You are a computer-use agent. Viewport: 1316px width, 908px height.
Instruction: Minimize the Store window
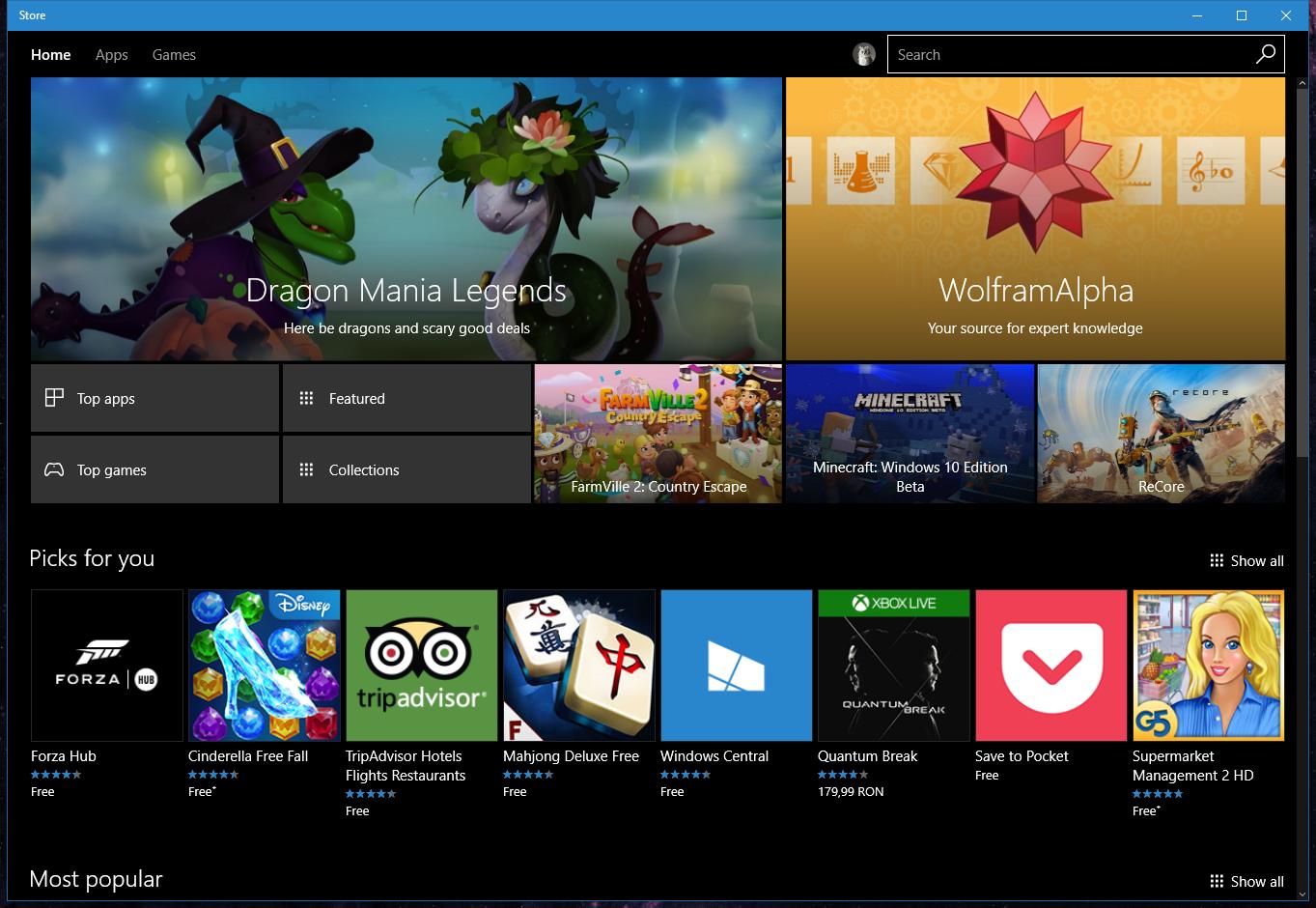point(1197,15)
